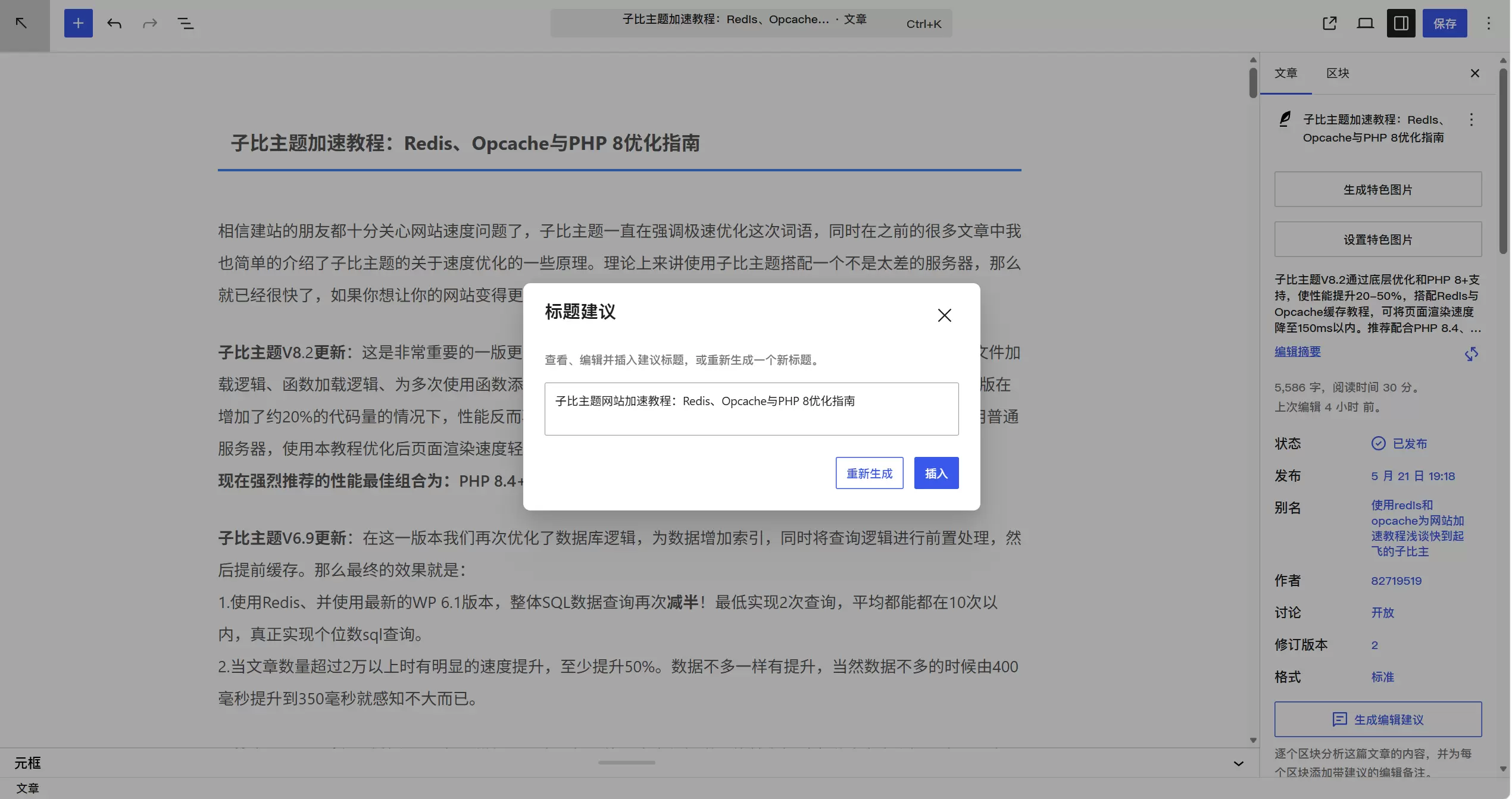Undo the last change

click(114, 24)
